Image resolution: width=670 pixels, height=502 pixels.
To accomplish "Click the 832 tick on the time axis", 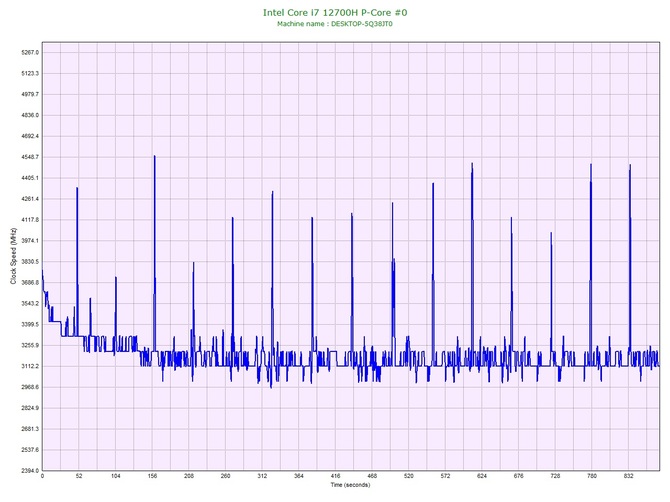I will point(629,476).
